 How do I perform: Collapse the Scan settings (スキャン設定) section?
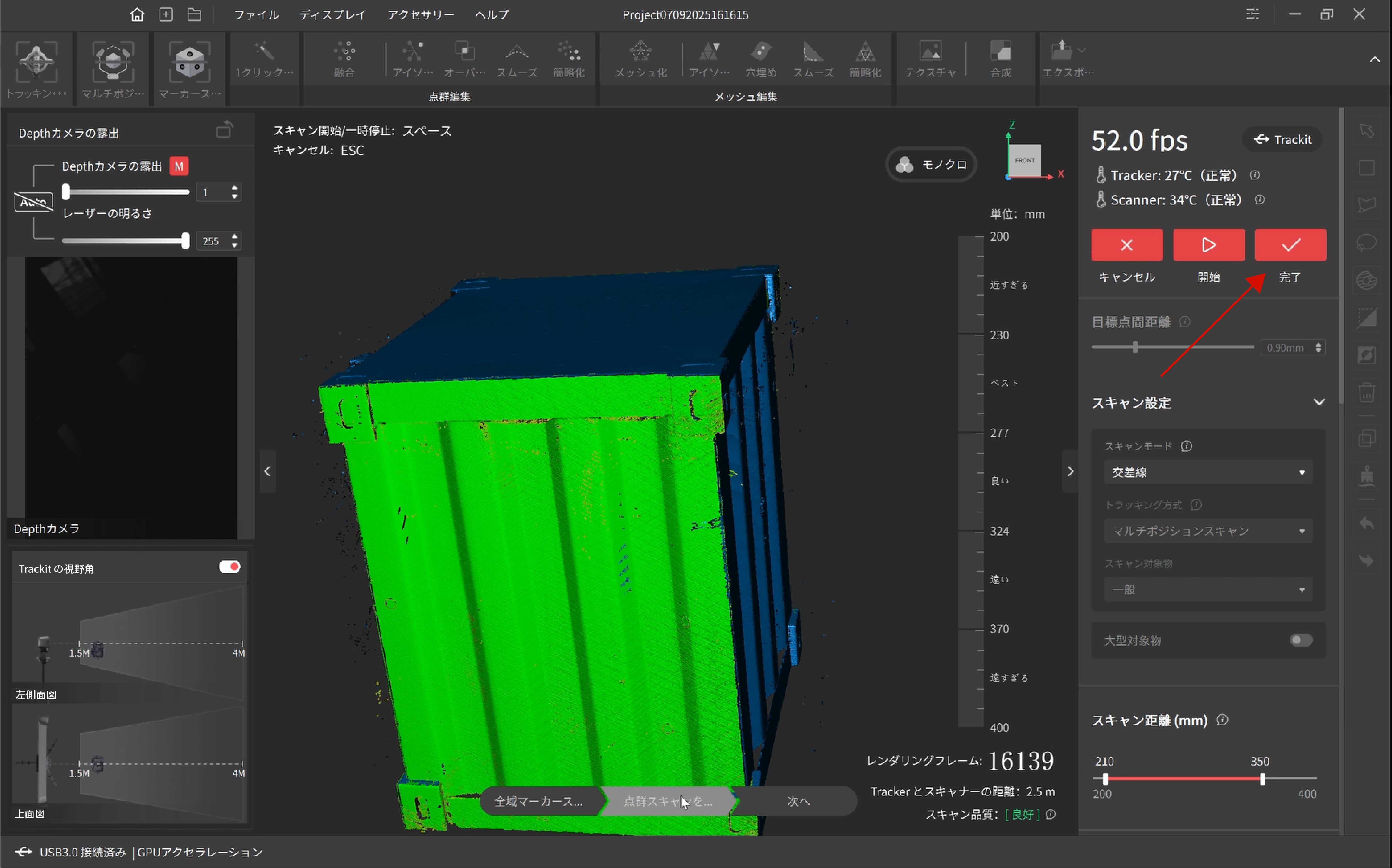click(x=1319, y=402)
